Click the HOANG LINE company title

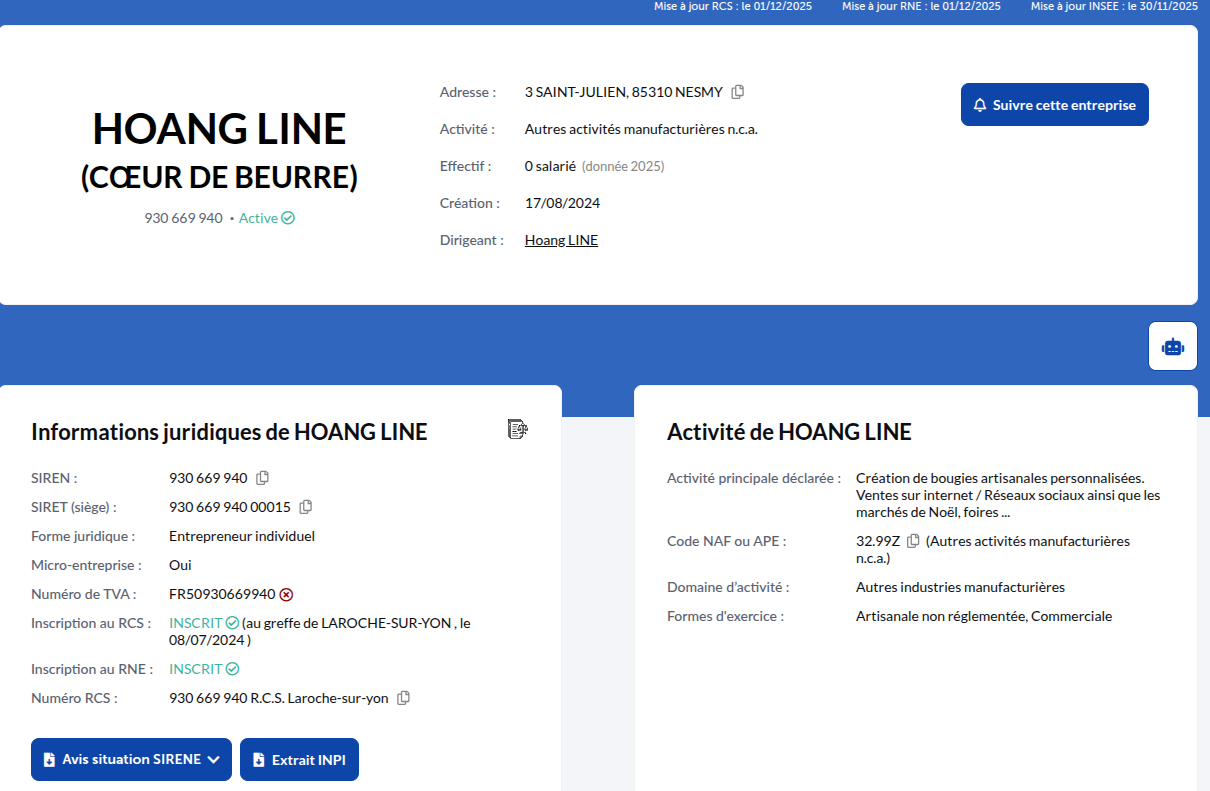coord(219,129)
